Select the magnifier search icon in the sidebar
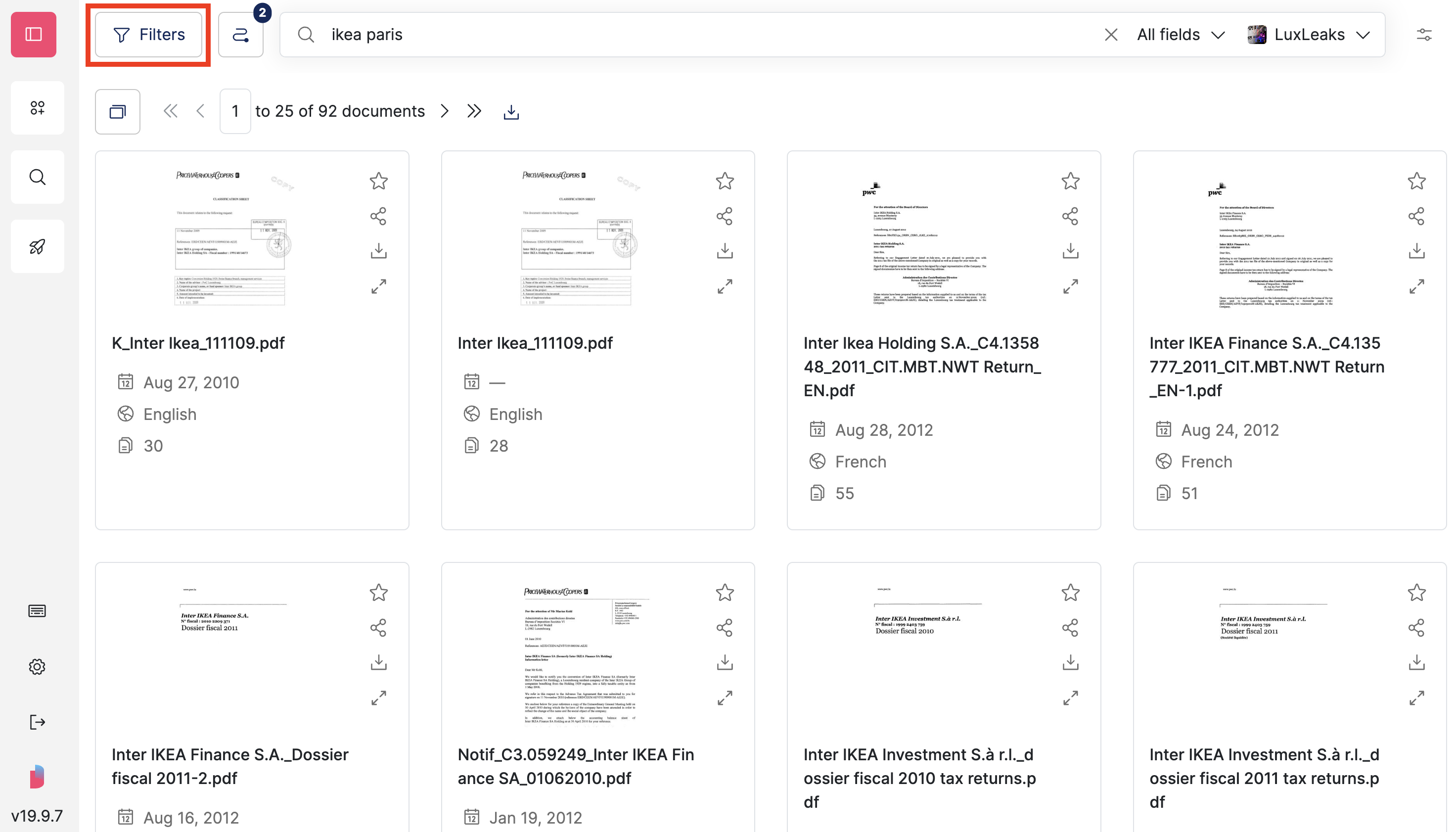 (38, 177)
